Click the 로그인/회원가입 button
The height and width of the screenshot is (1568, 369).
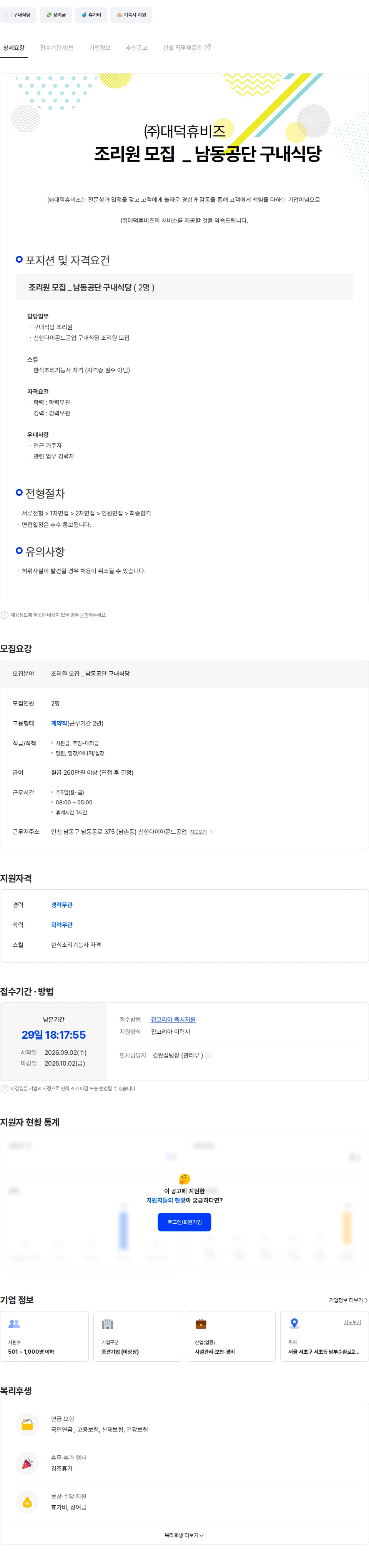pos(184,1222)
